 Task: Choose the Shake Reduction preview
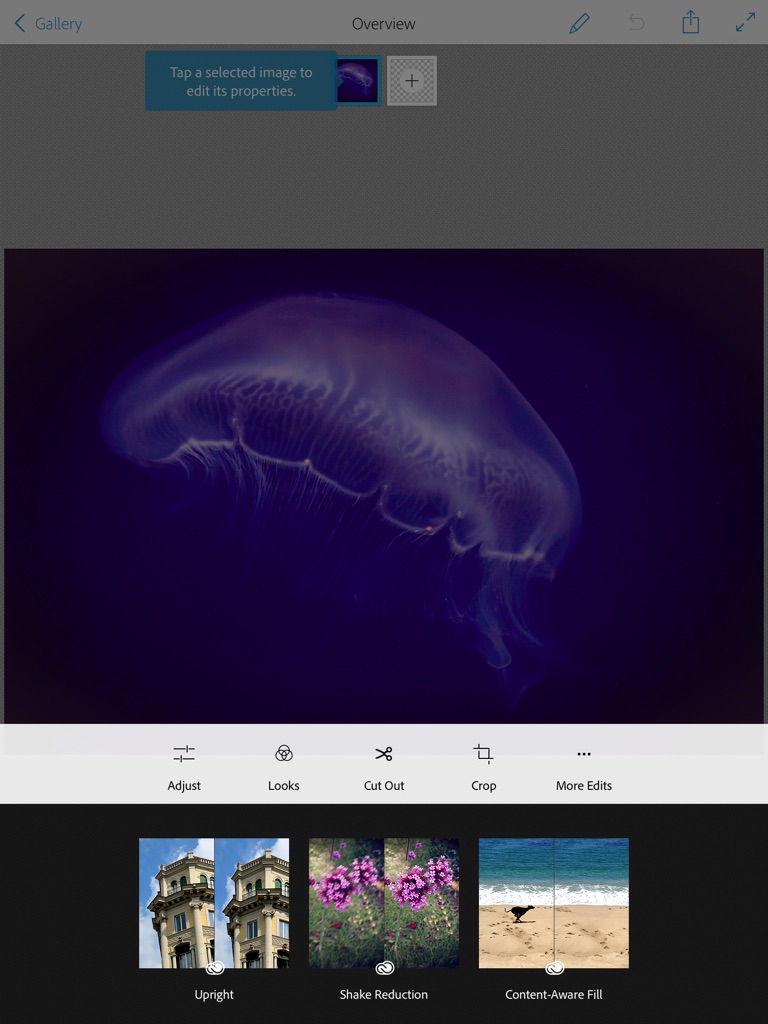click(x=384, y=902)
